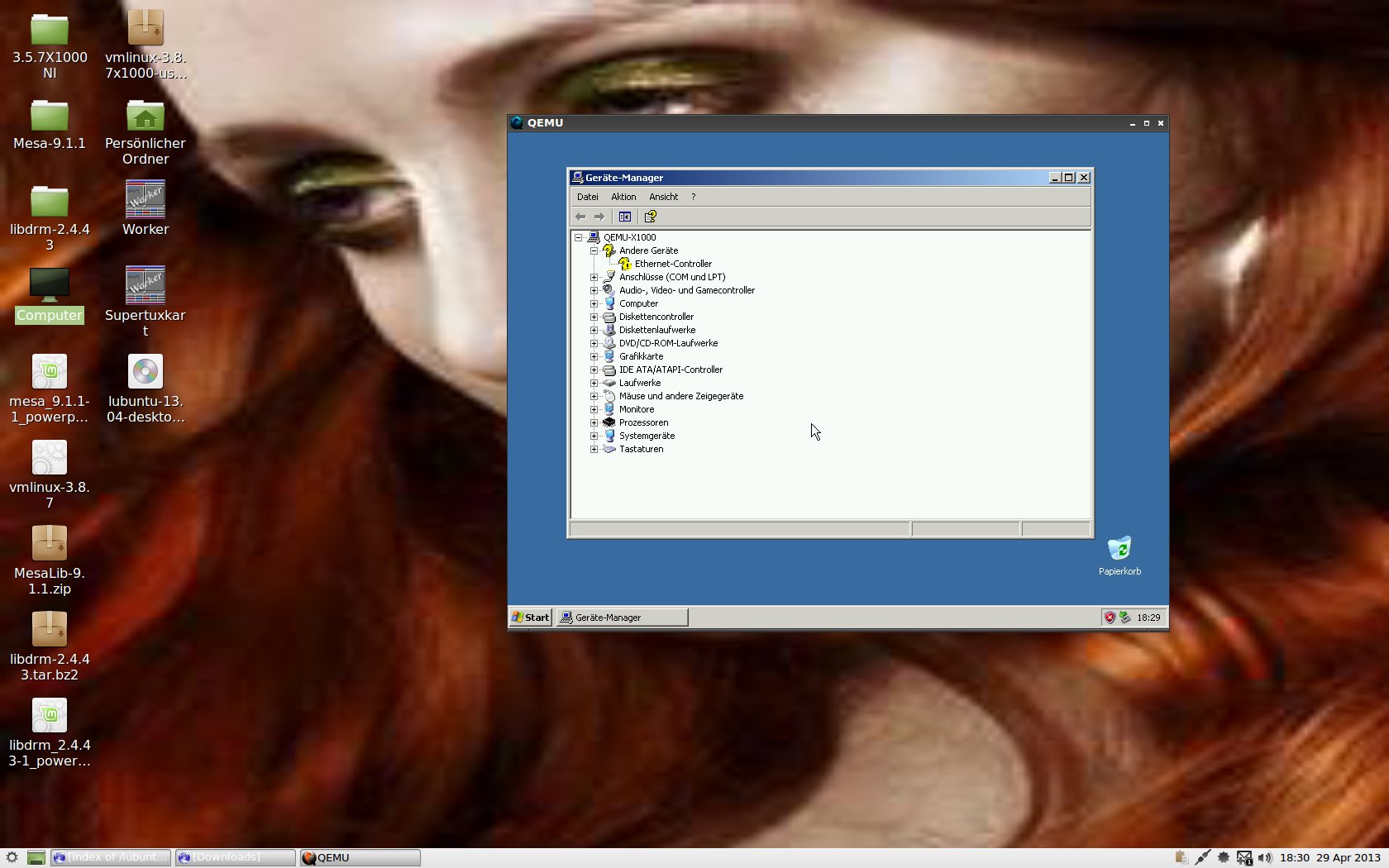
Task: Collapse the QEMU-X1000 root node
Action: pyautogui.click(x=579, y=237)
